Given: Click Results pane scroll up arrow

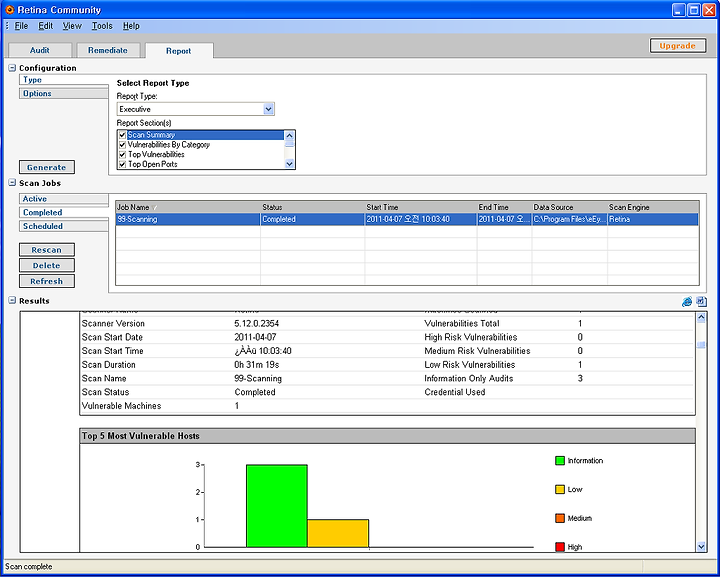Looking at the screenshot, I should pos(701,317).
